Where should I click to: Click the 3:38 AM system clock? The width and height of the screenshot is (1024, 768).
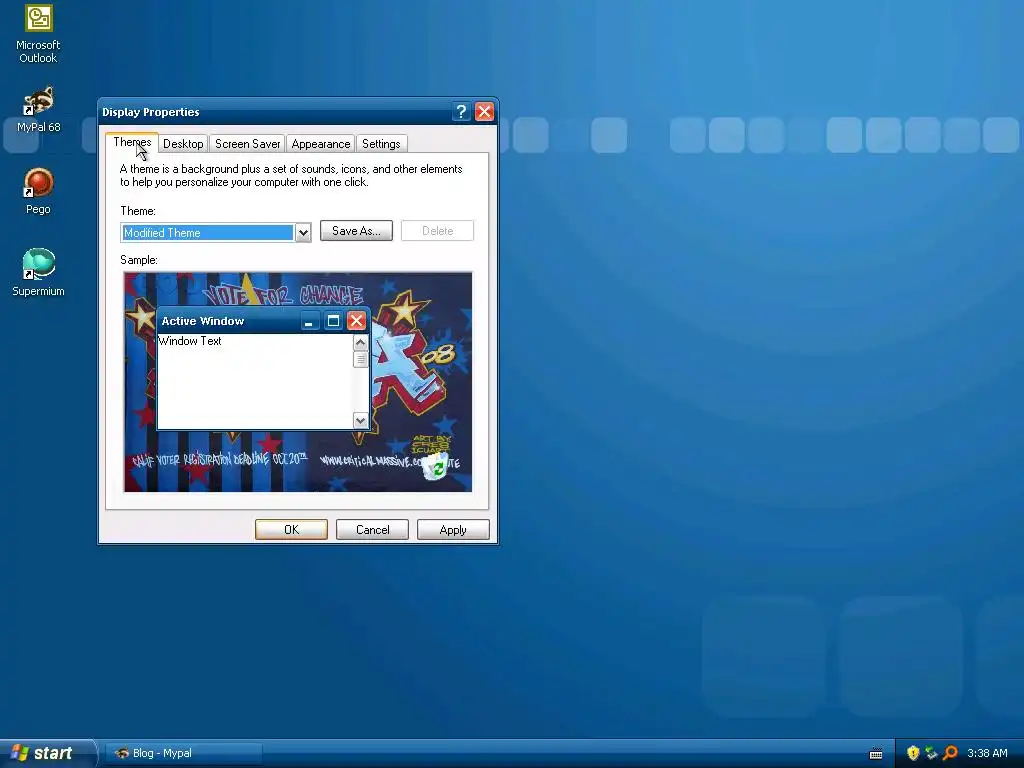tap(987, 753)
